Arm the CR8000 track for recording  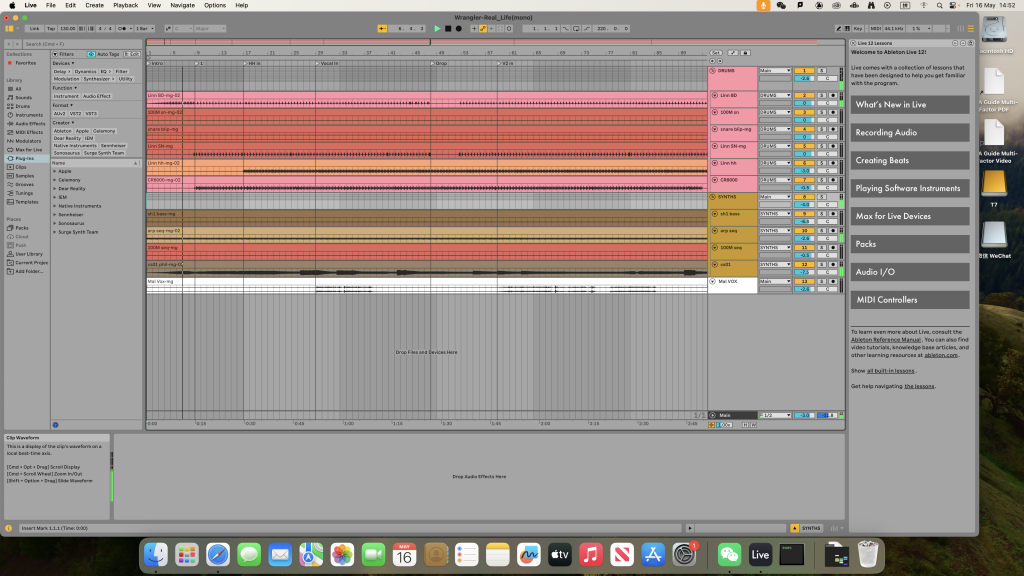click(x=834, y=179)
